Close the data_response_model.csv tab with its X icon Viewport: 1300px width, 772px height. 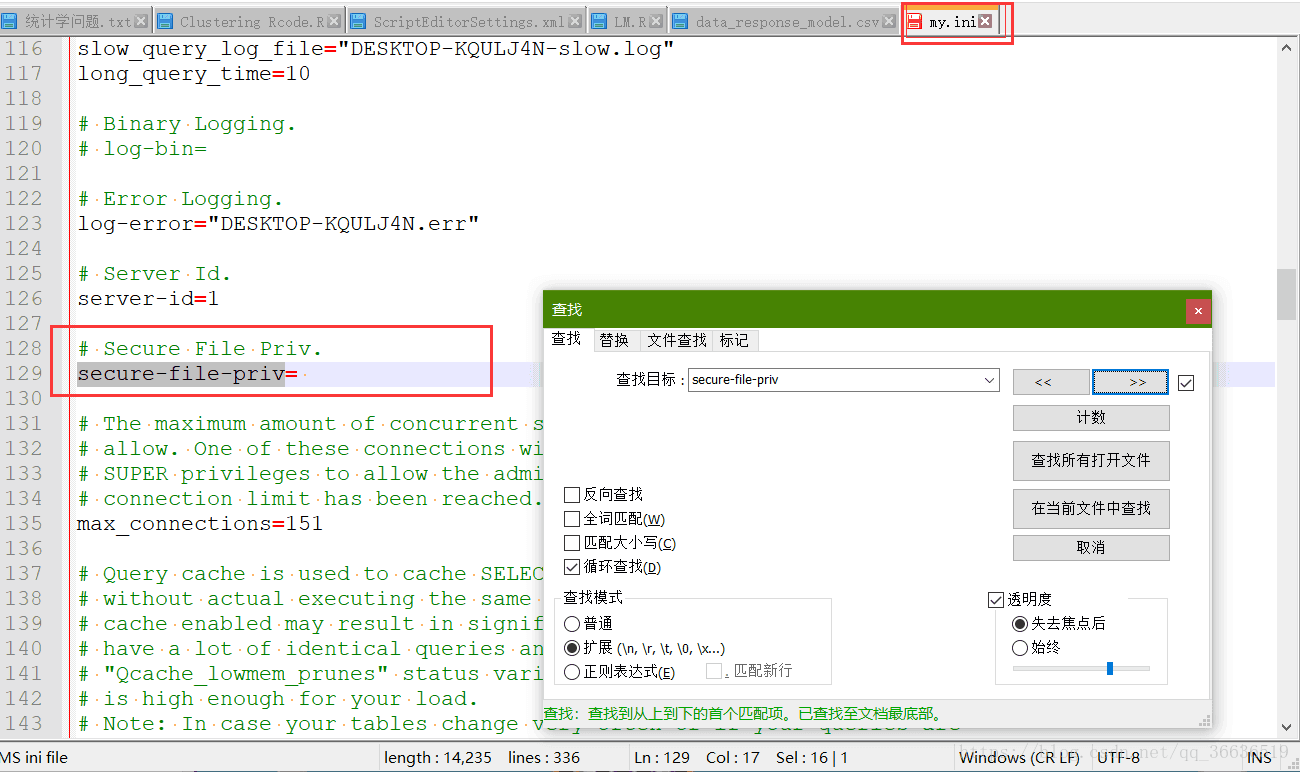click(x=887, y=21)
